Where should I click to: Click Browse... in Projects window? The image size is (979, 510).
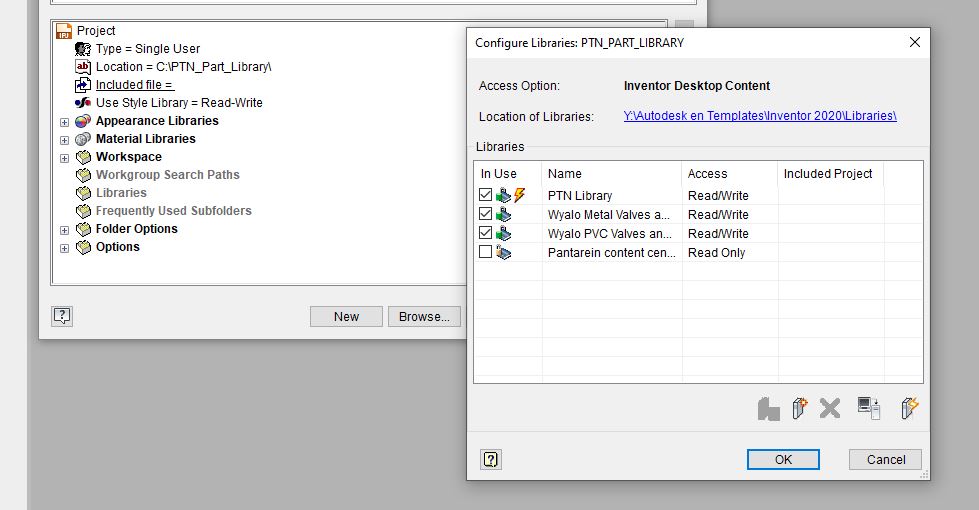coord(424,316)
